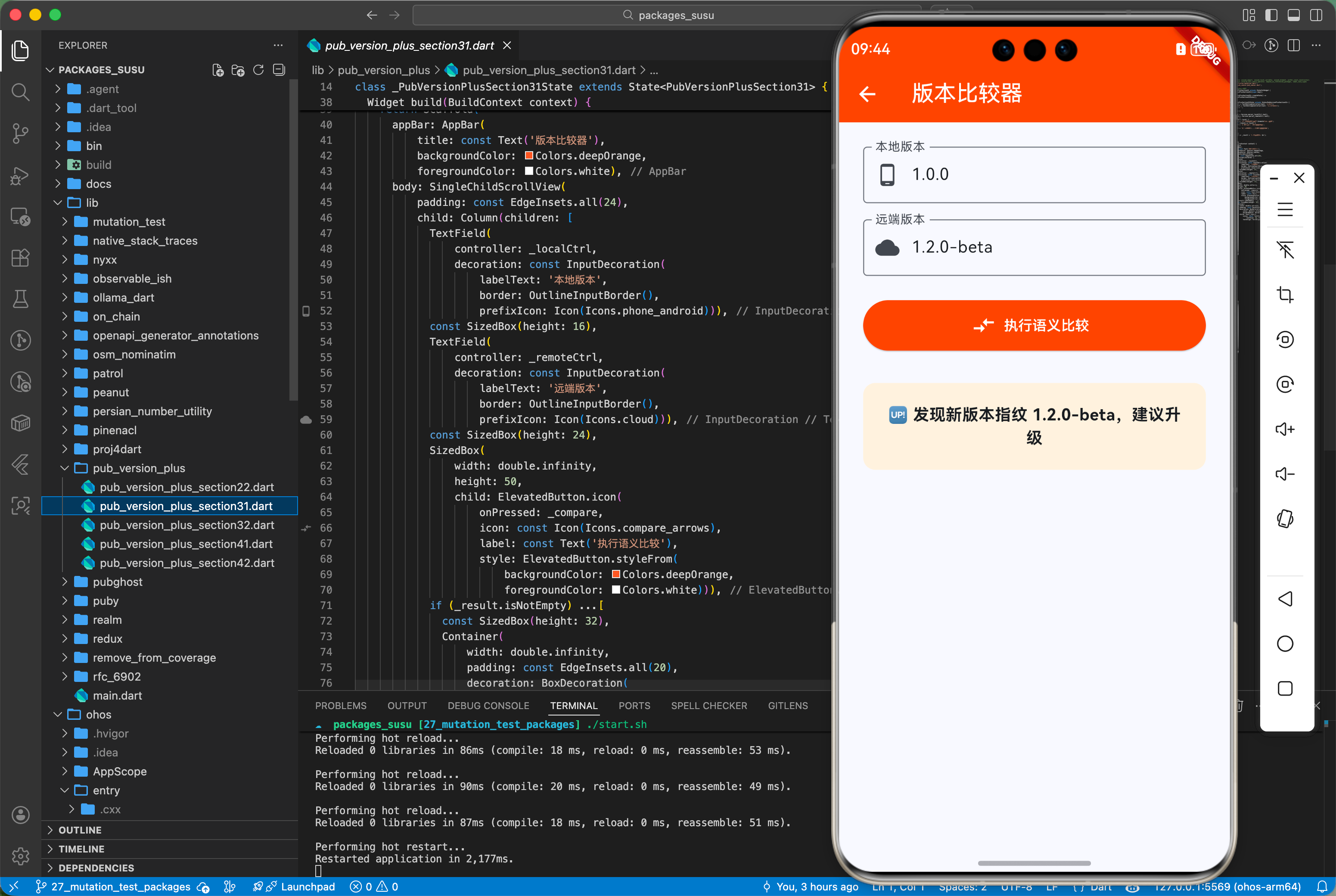
Task: Open the Search view in activity bar
Action: click(21, 91)
